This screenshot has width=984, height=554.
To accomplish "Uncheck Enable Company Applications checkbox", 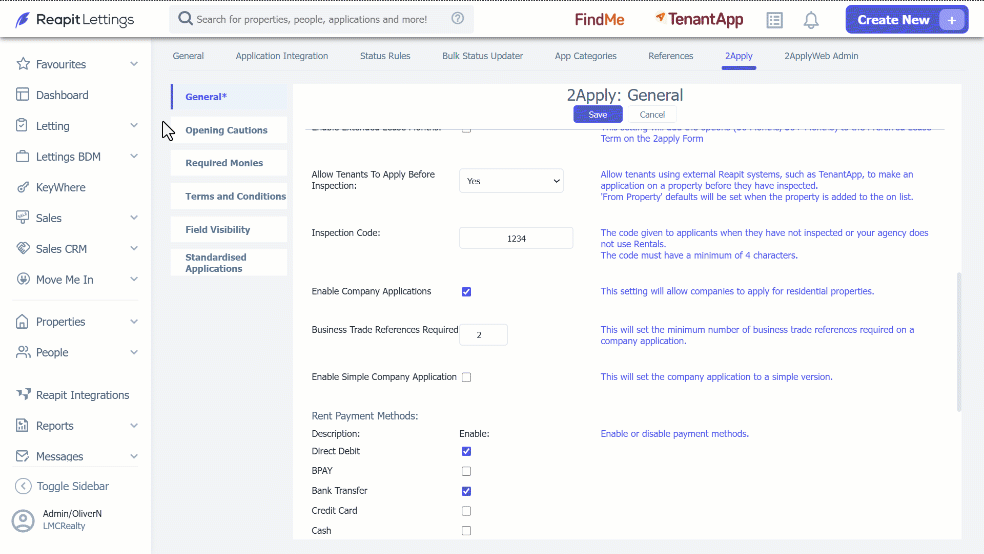I will (466, 292).
